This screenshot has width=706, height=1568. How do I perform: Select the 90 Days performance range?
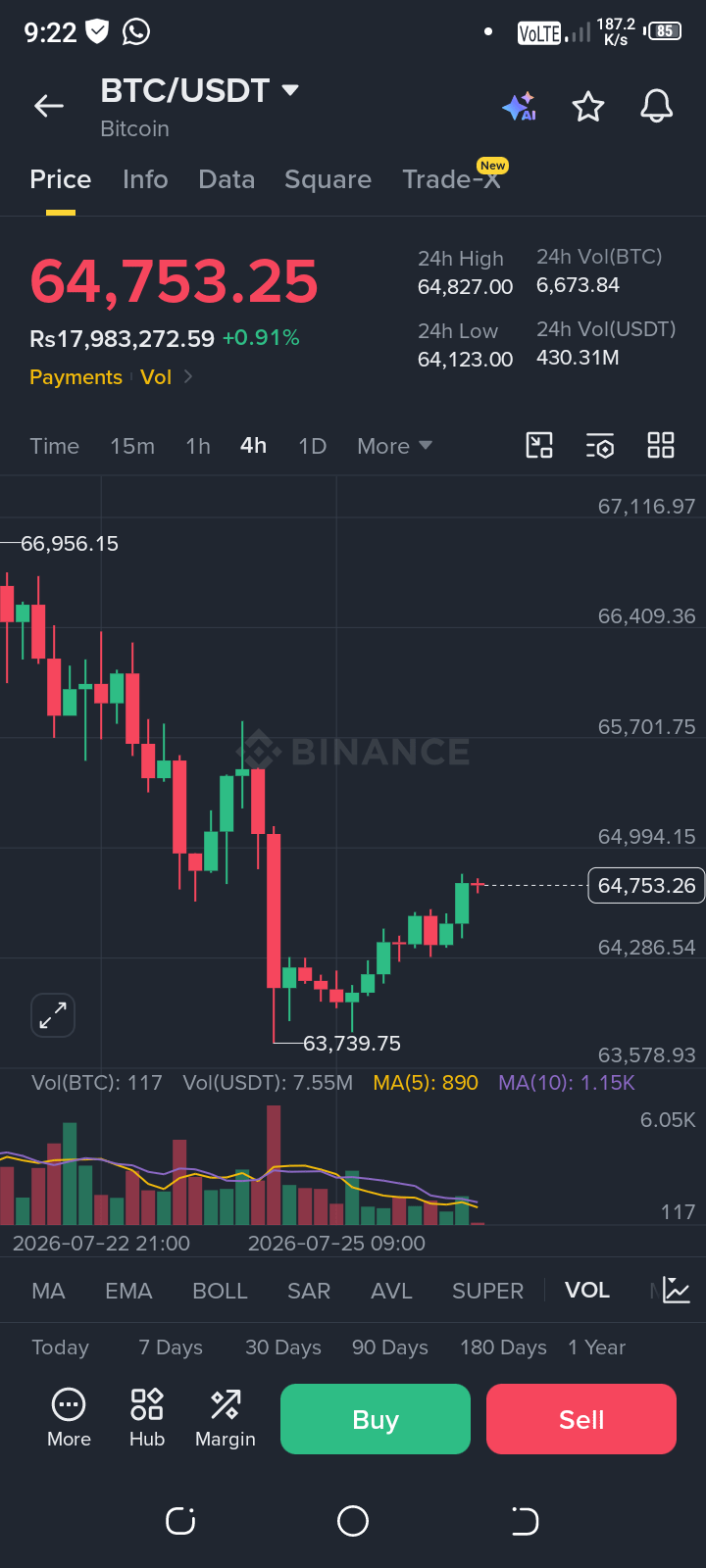point(390,1347)
